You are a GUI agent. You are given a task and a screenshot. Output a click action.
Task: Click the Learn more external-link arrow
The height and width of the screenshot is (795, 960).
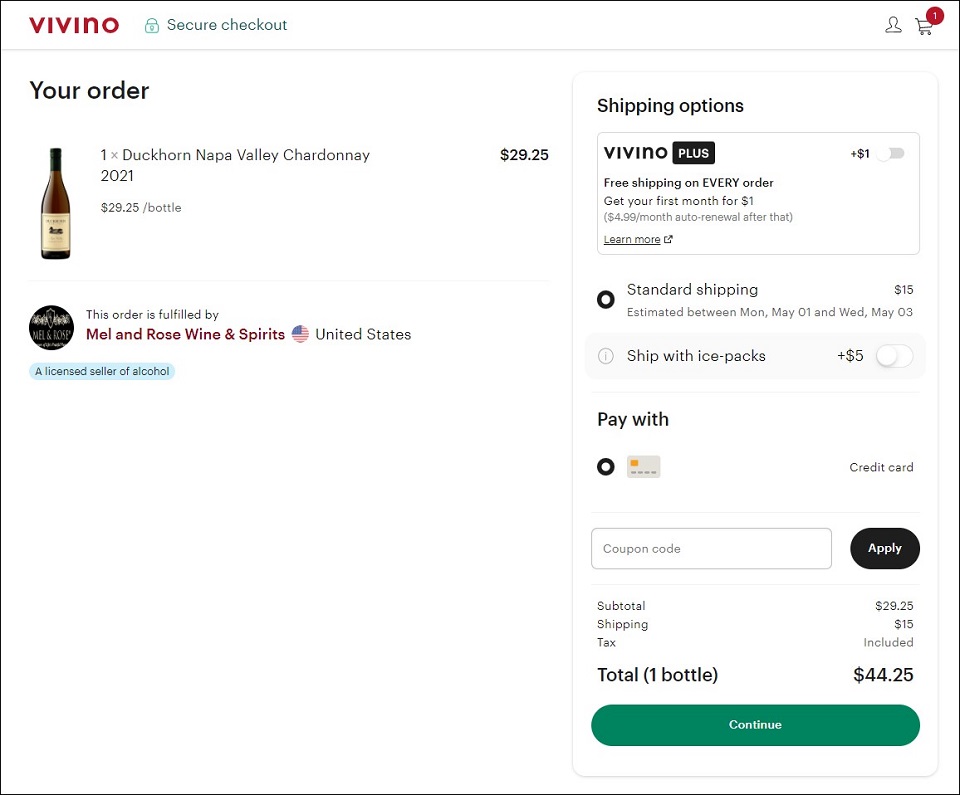(x=668, y=239)
